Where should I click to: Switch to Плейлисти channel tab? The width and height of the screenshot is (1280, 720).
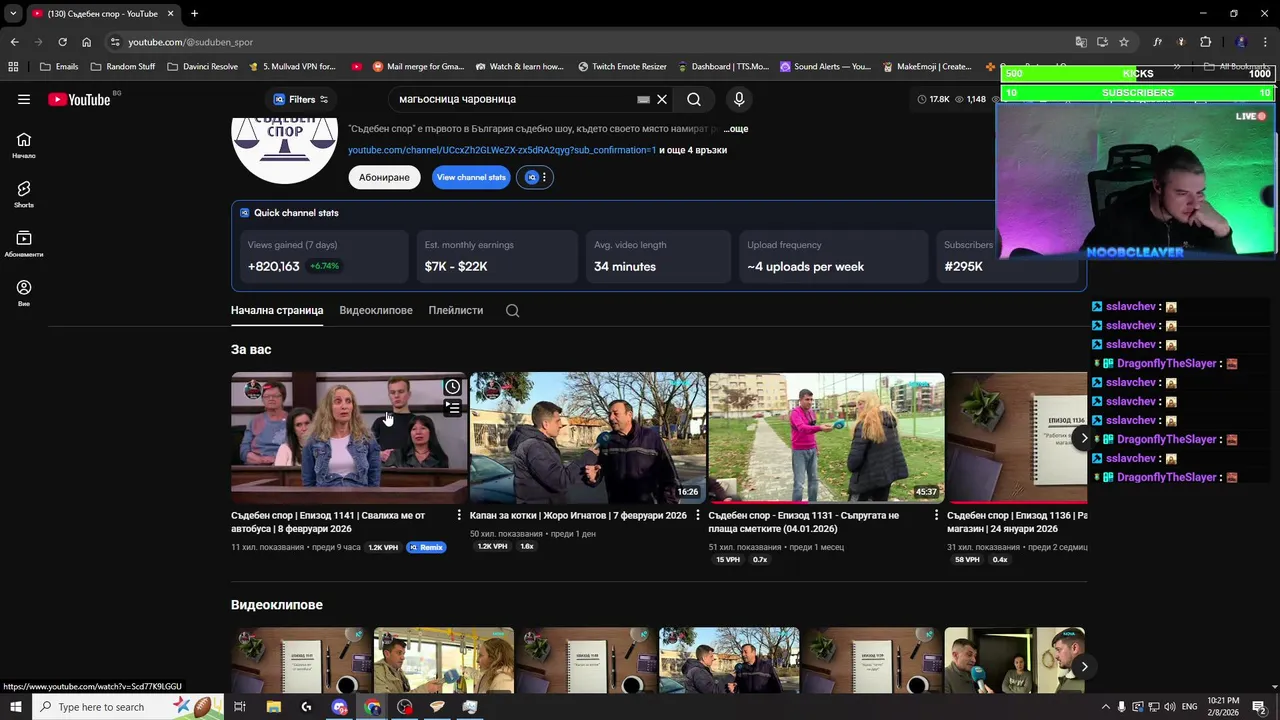click(x=456, y=310)
